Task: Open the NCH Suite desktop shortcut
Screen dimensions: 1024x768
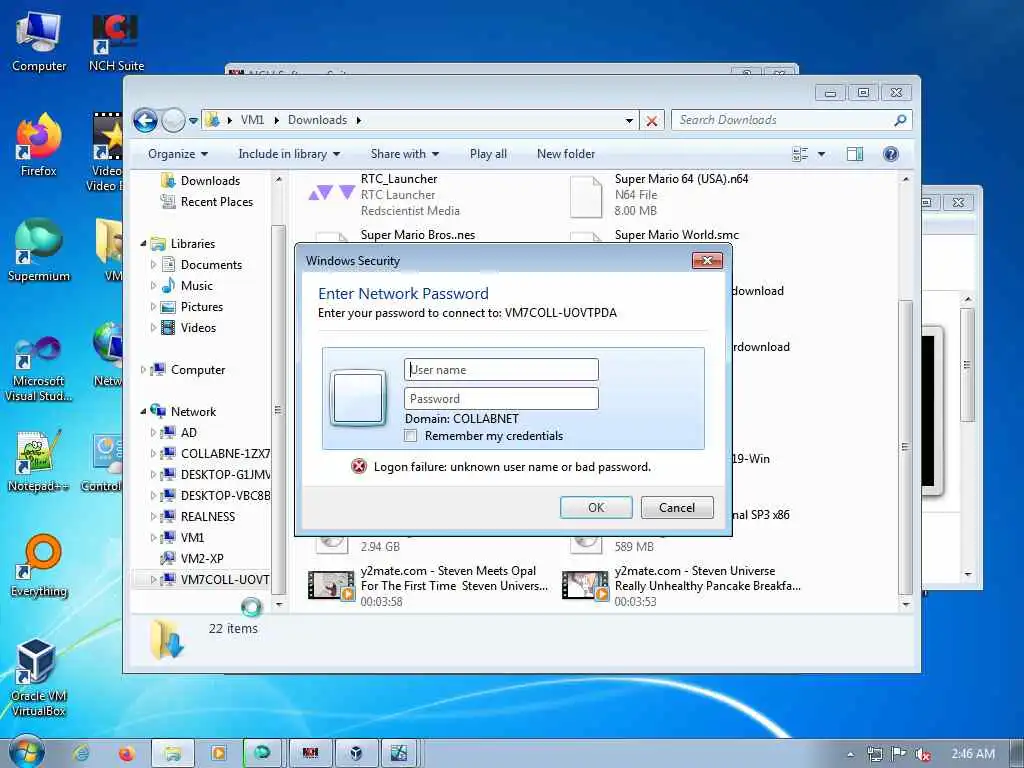Action: point(116,40)
